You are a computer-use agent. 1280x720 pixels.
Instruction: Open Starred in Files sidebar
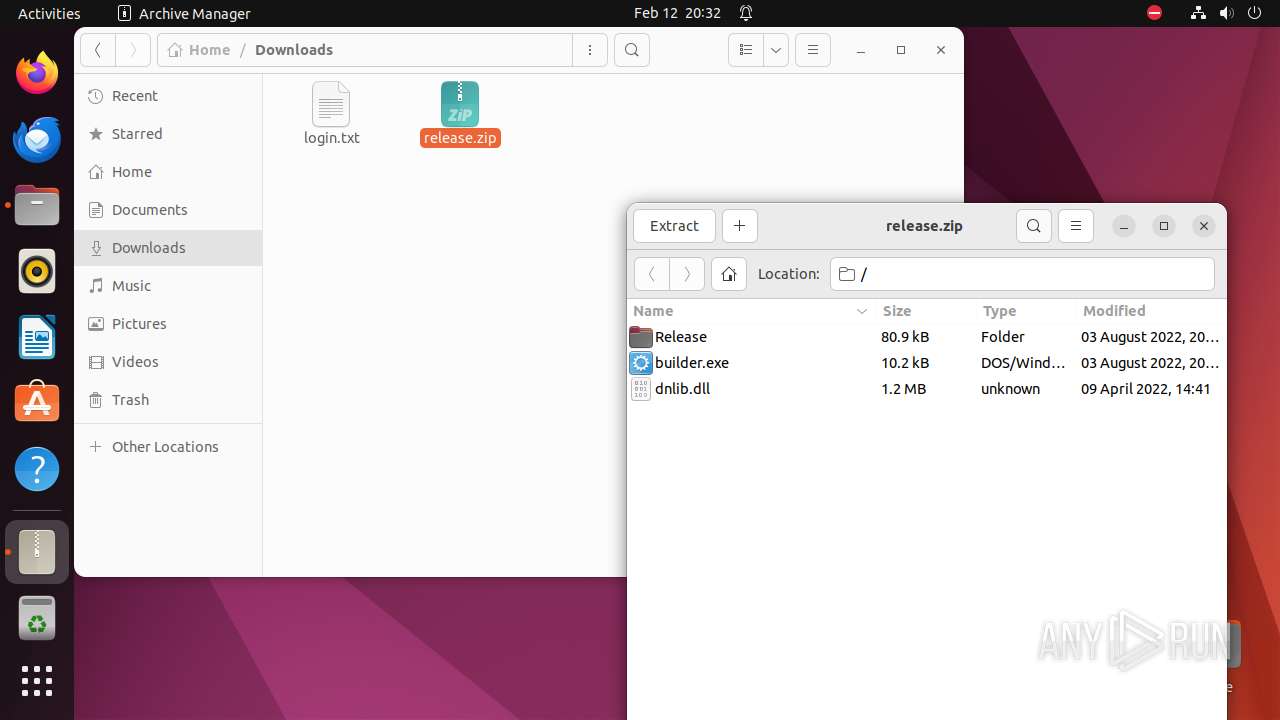coord(168,134)
